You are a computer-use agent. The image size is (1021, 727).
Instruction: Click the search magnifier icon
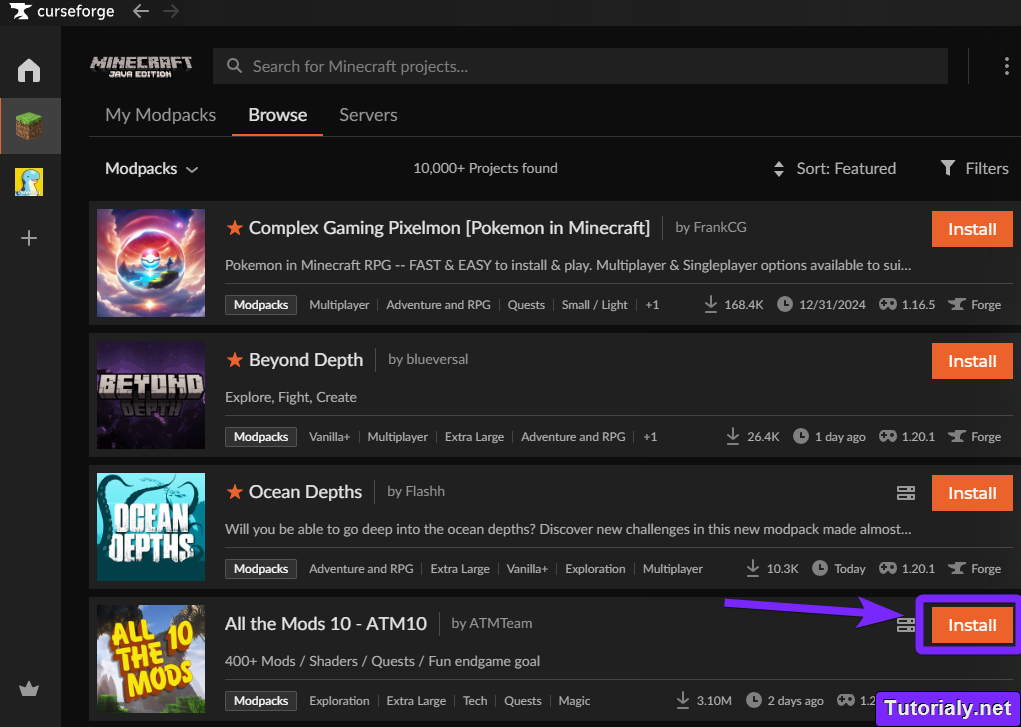coord(234,66)
